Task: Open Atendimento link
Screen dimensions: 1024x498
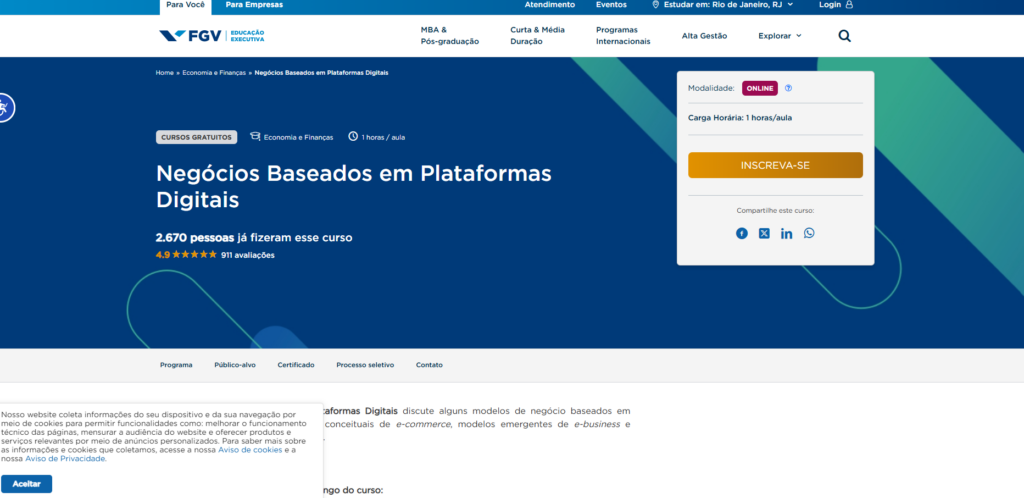Action: click(550, 5)
